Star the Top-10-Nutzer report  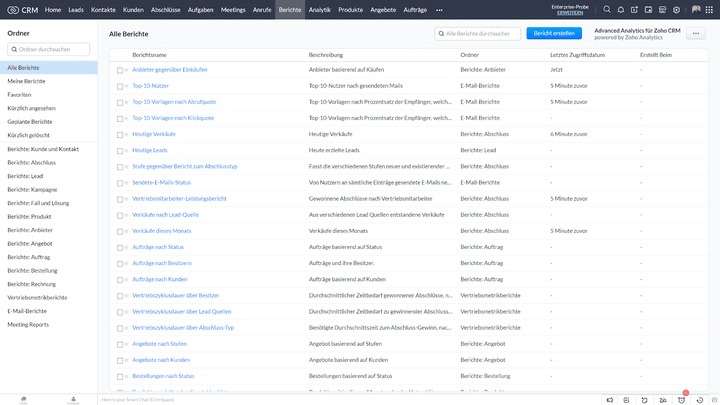(126, 86)
